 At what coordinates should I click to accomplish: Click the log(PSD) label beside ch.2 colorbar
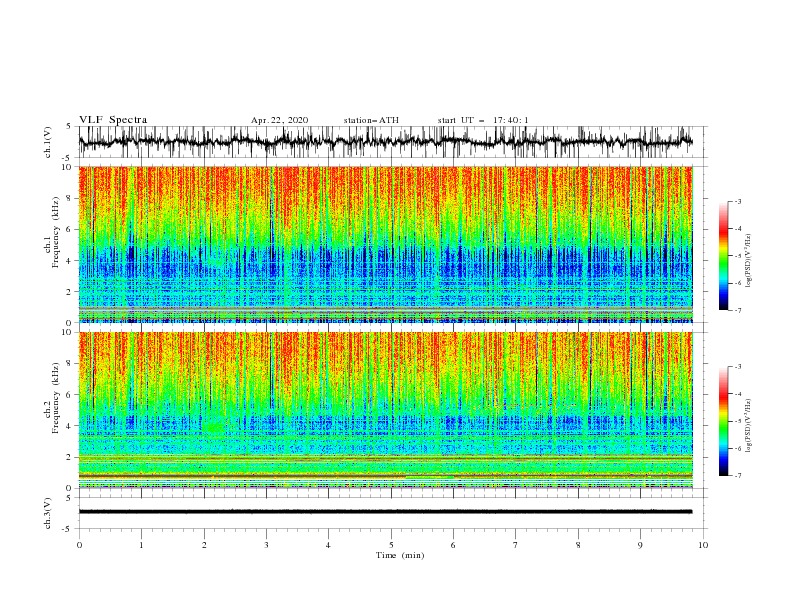pos(748,426)
